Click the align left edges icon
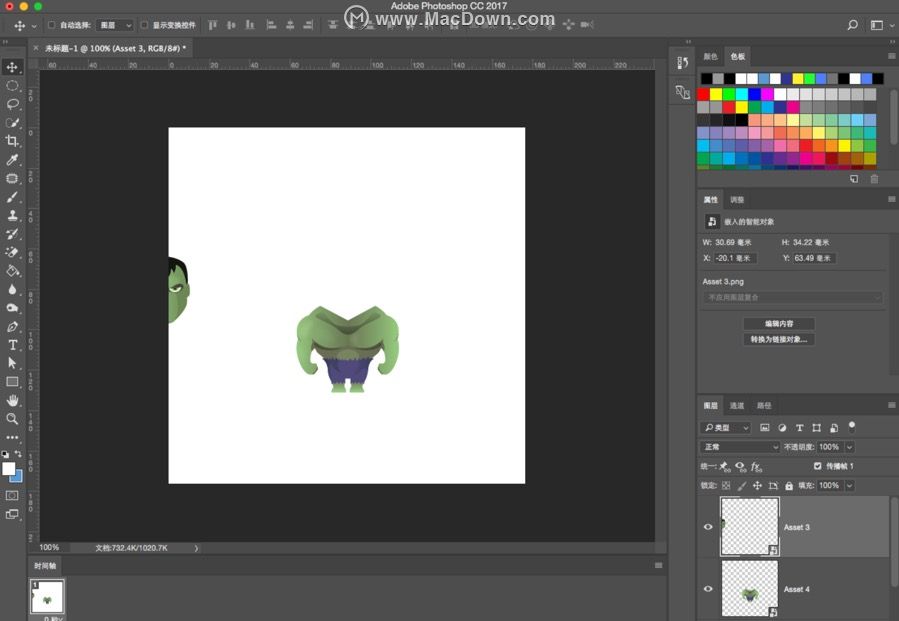 (x=271, y=25)
